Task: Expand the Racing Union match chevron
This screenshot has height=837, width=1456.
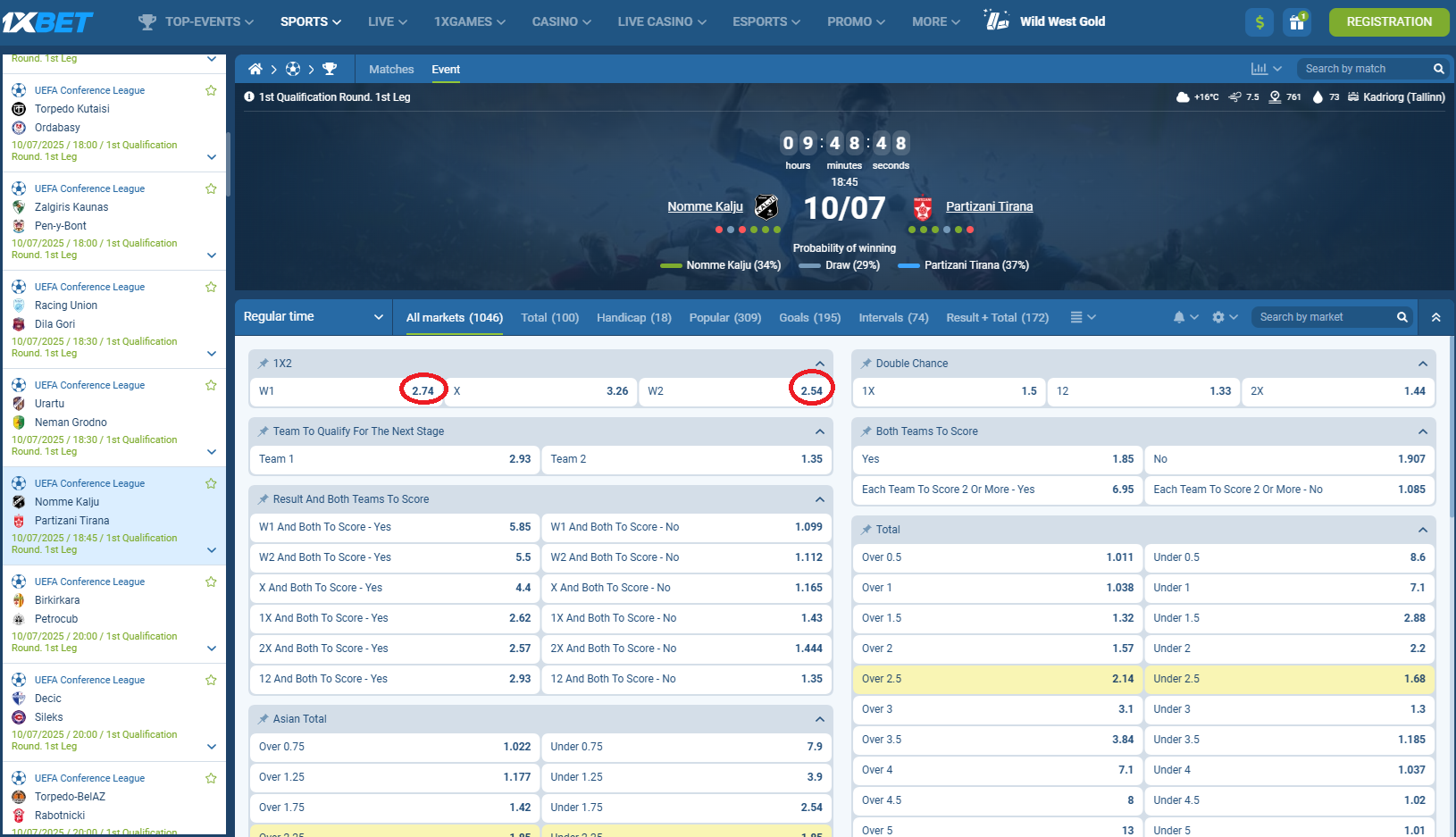Action: (x=212, y=354)
